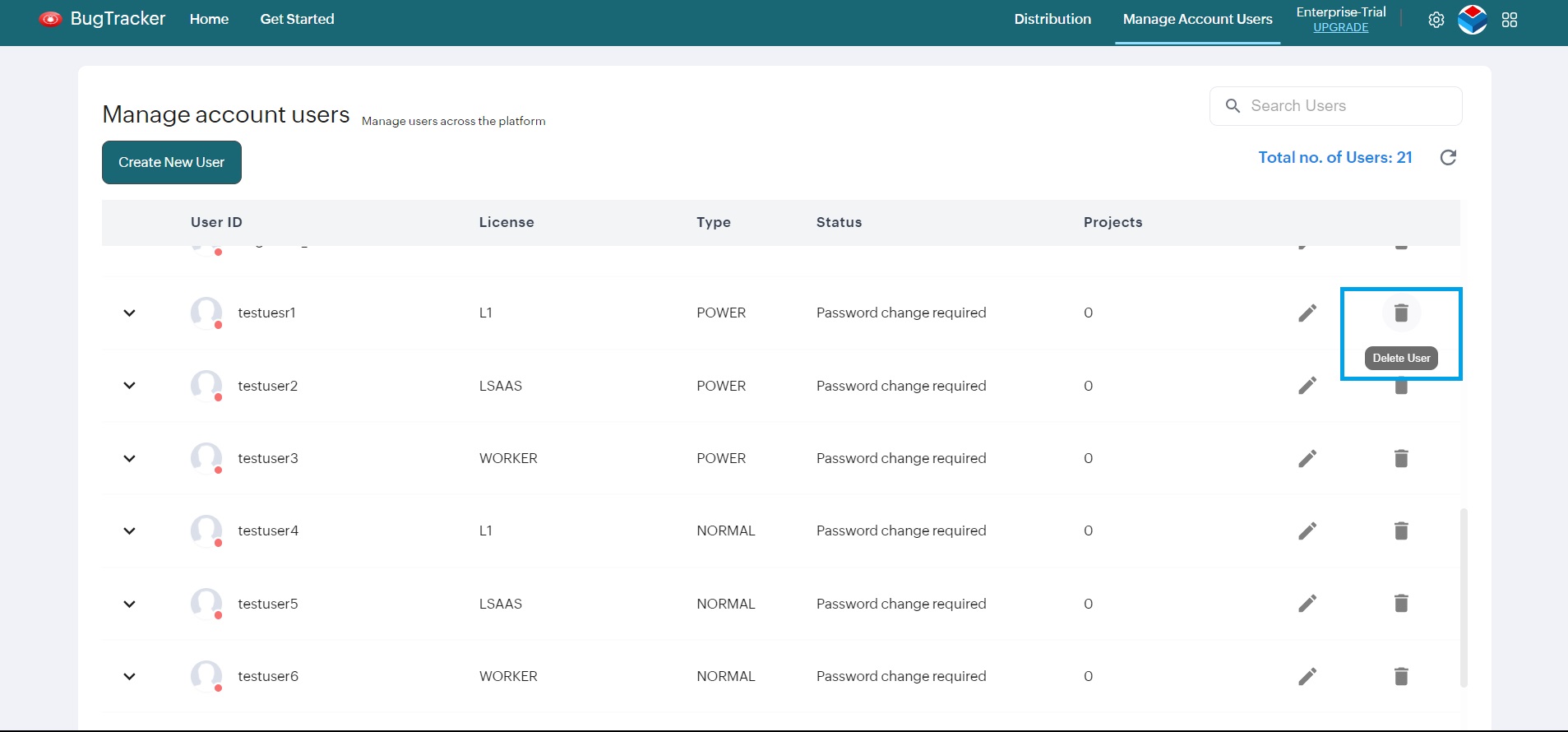Click LSAAS license of testuser2
Screen dimensions: 1568x732
(501, 386)
